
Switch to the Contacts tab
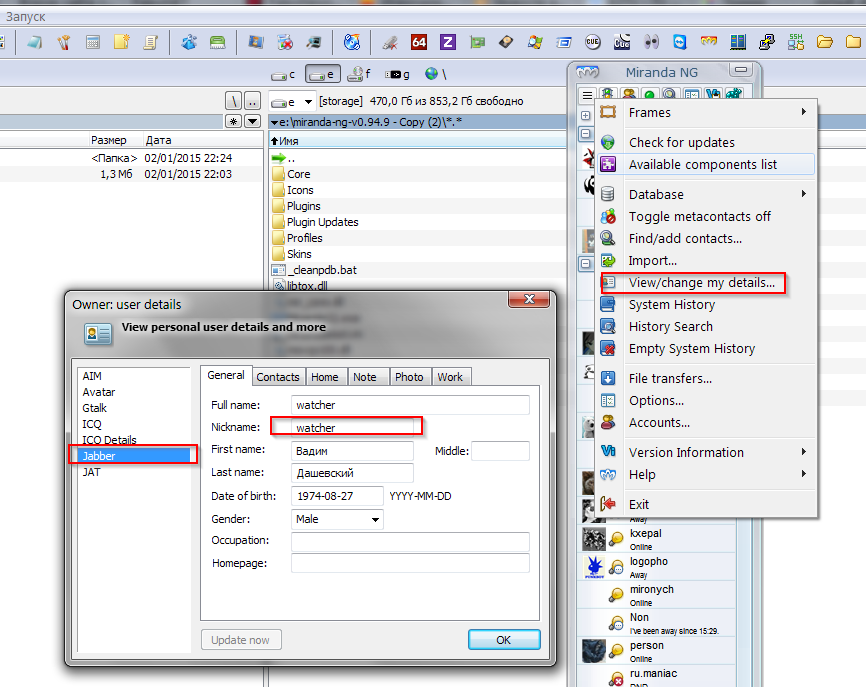tap(278, 377)
